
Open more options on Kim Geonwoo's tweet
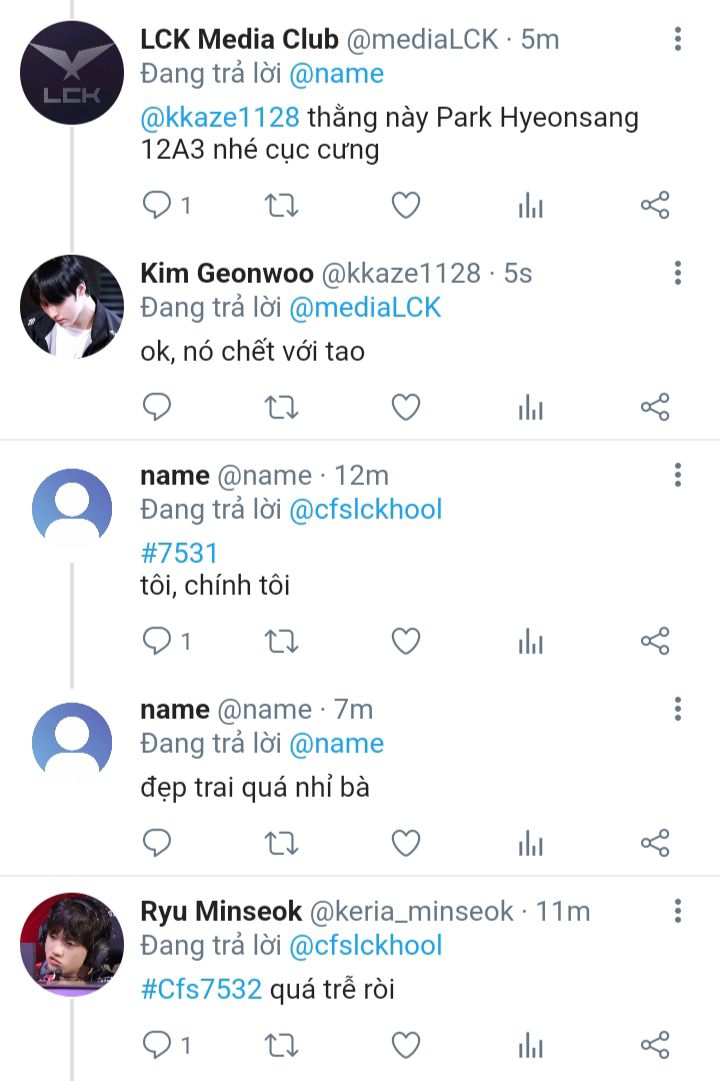[678, 273]
